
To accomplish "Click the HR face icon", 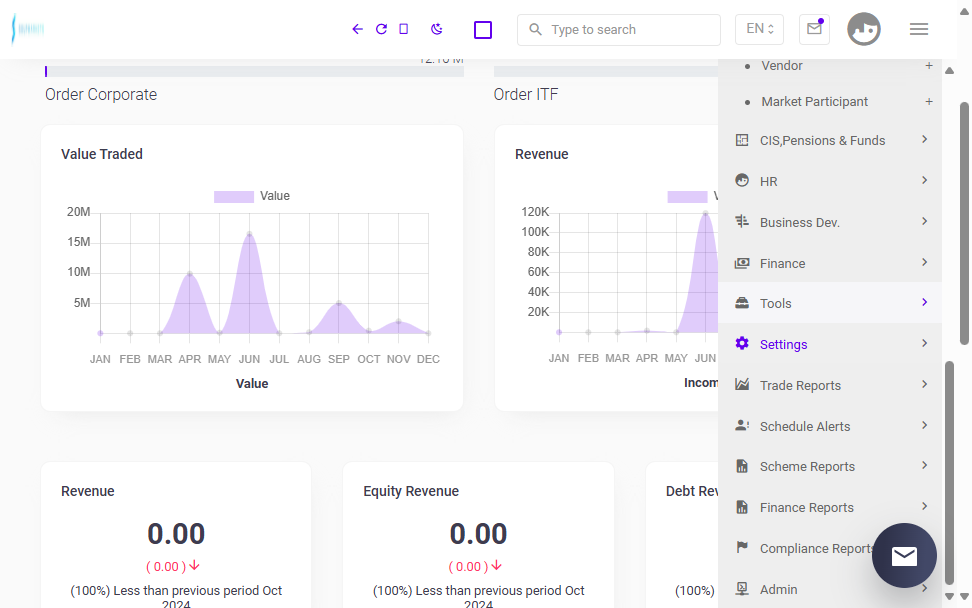I will pos(741,180).
